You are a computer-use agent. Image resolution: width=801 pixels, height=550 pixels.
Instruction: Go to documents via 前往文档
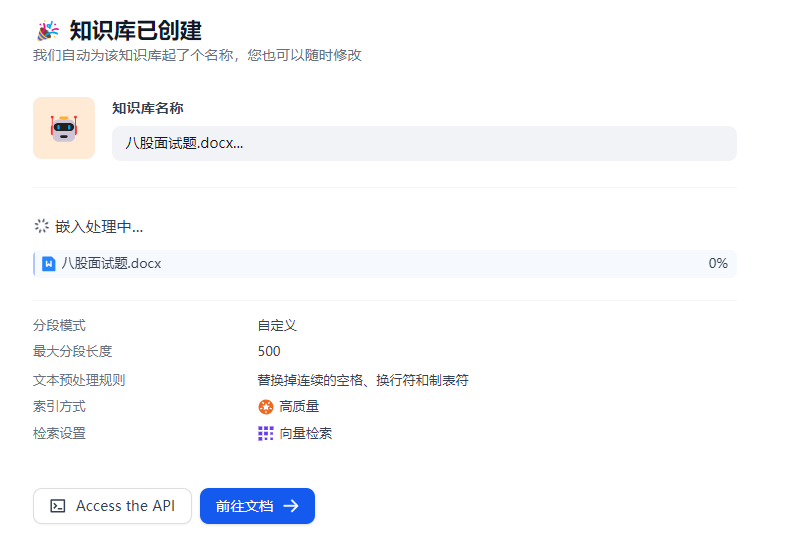click(x=257, y=506)
